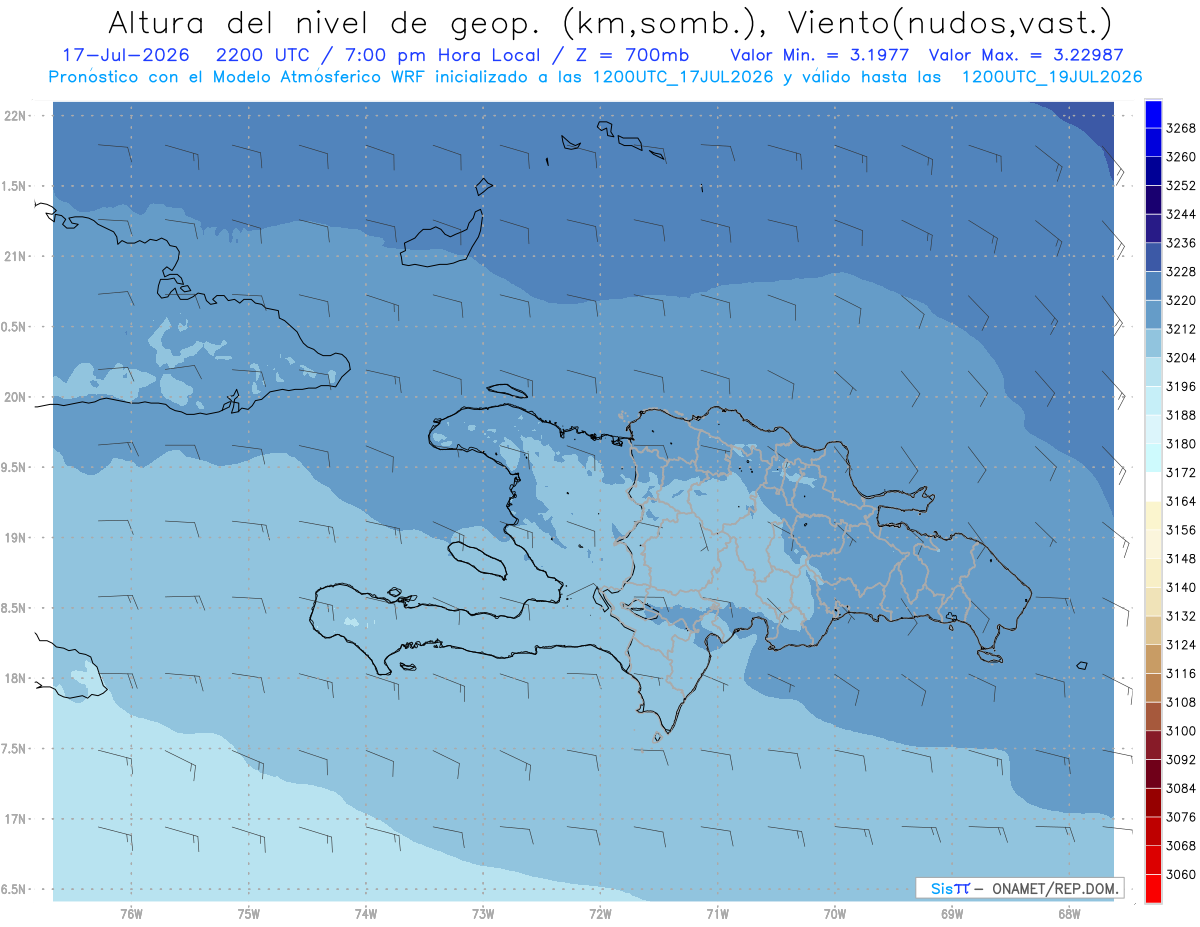Screen dimensions: 1200x927
Task: Click the longitude axis label "69W"
Action: pyautogui.click(x=952, y=913)
